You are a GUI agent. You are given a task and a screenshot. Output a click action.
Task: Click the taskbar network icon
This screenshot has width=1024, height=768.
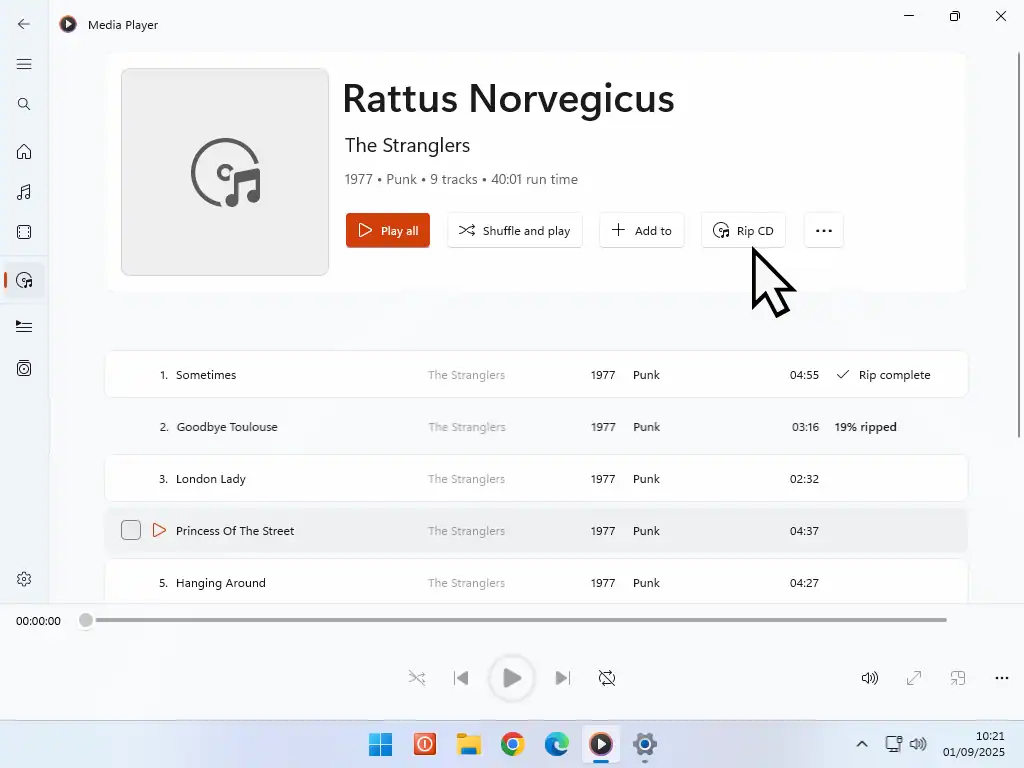click(x=893, y=744)
